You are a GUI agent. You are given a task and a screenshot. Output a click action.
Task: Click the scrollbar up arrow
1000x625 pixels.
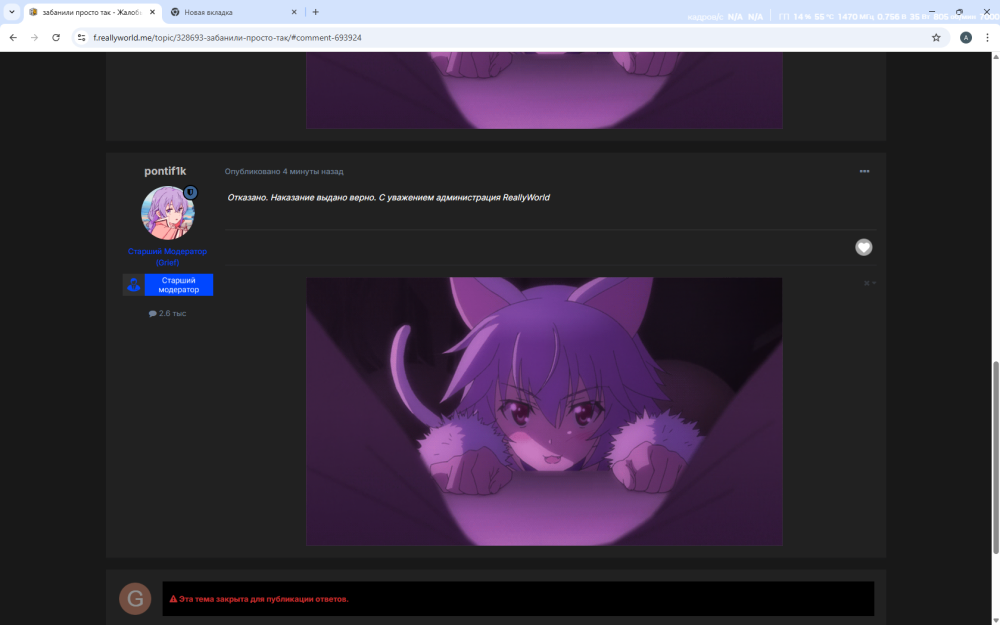(995, 57)
